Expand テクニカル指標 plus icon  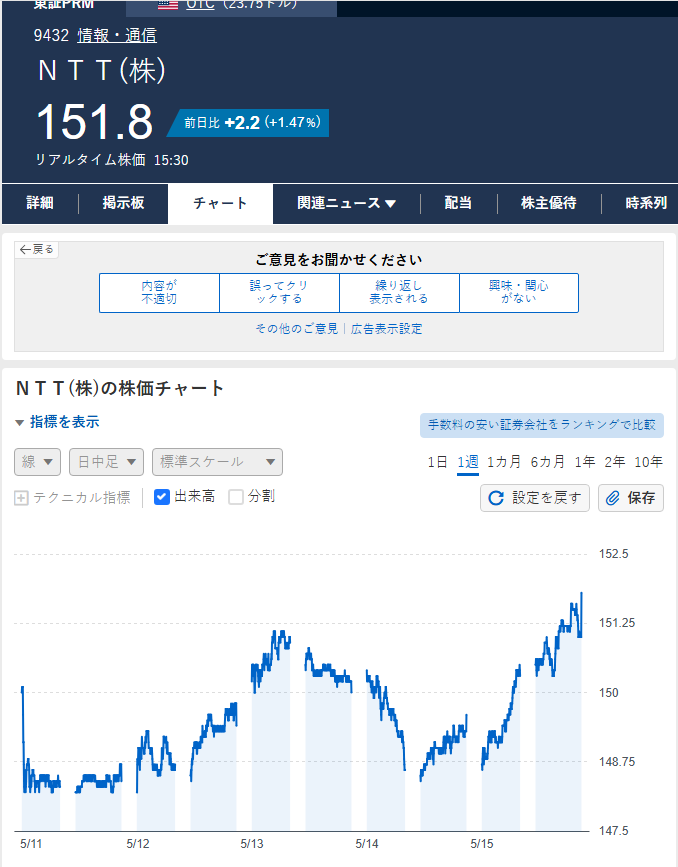(21, 498)
